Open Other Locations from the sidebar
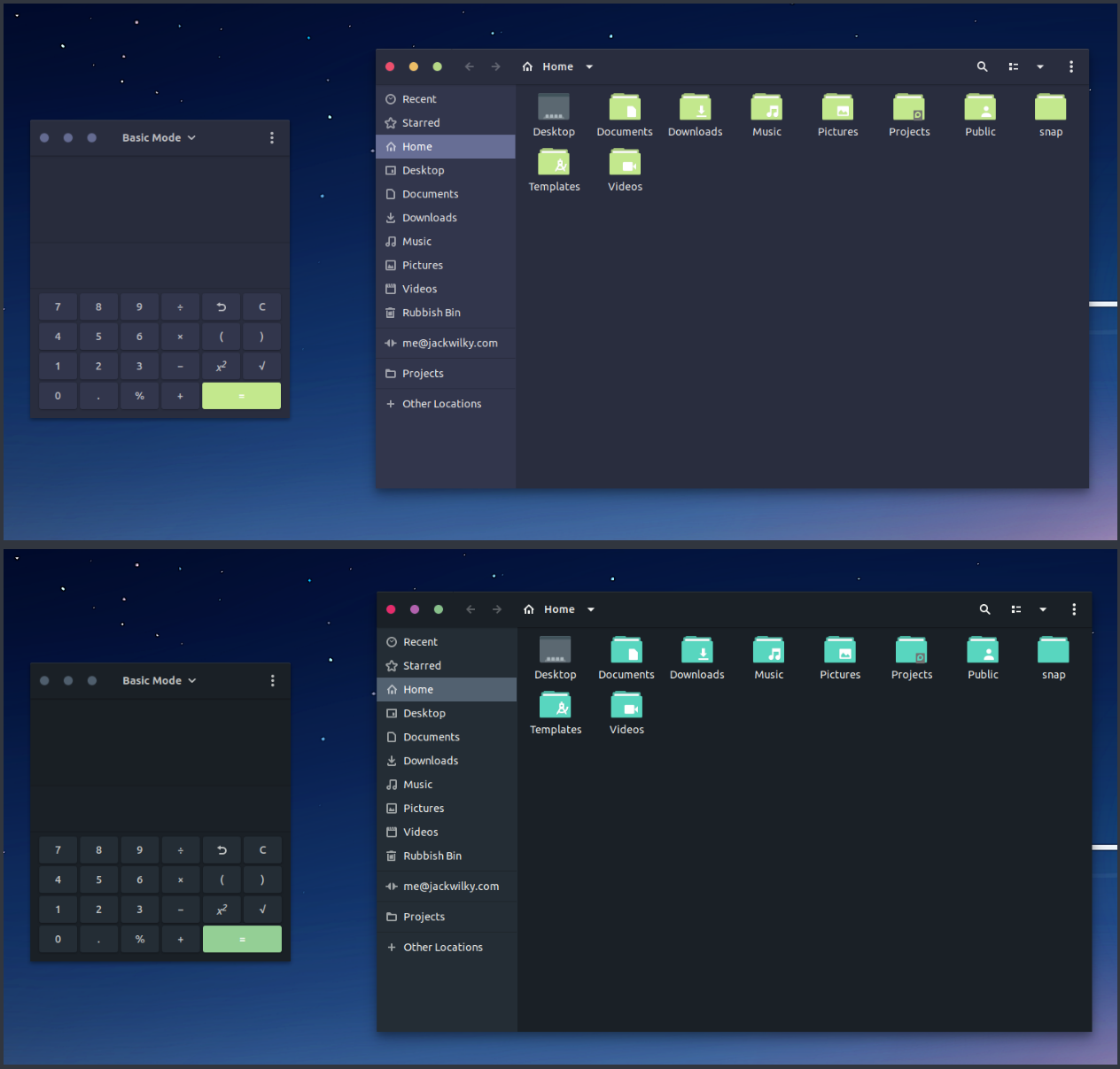The width and height of the screenshot is (1120, 1069). click(x=441, y=403)
